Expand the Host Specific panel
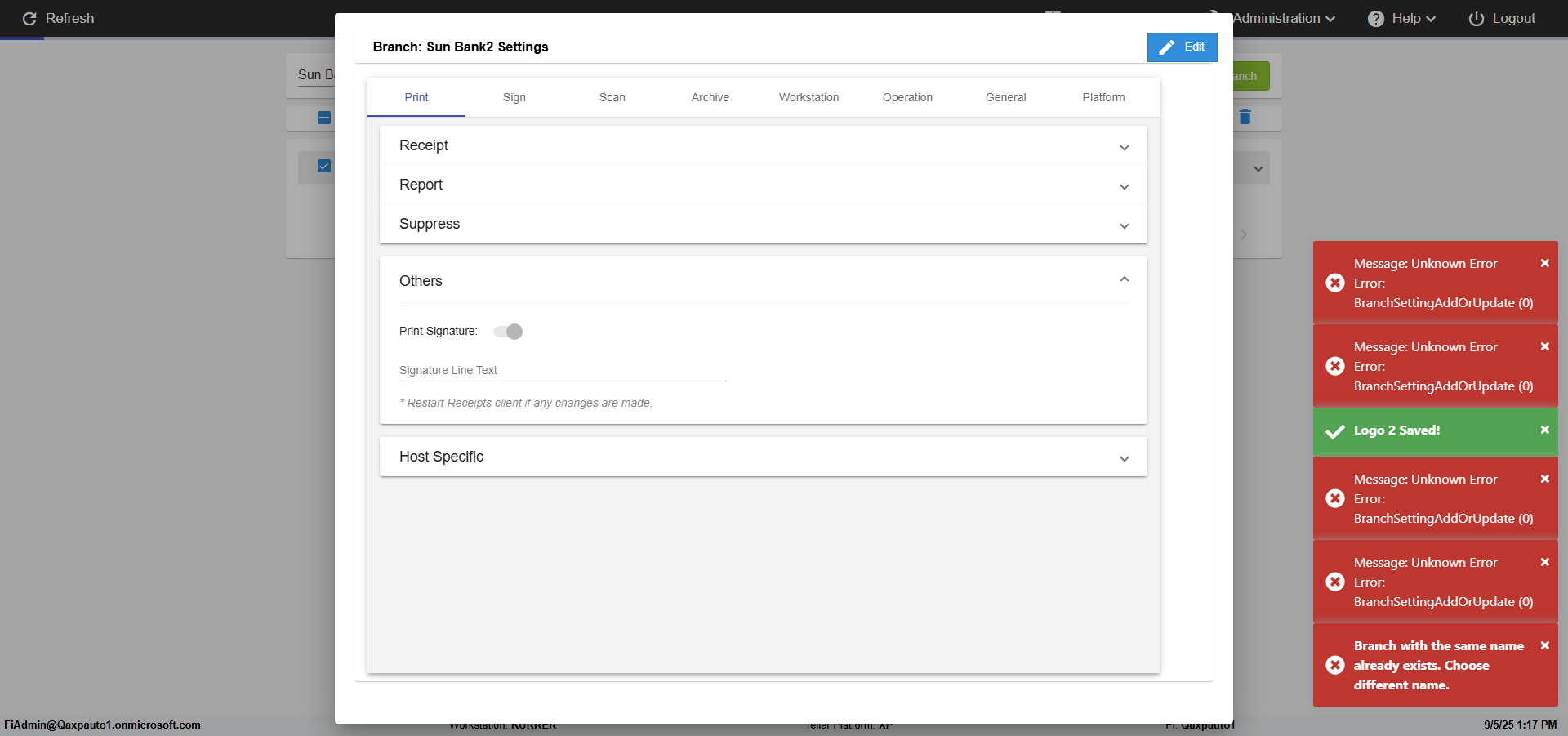 coord(763,457)
